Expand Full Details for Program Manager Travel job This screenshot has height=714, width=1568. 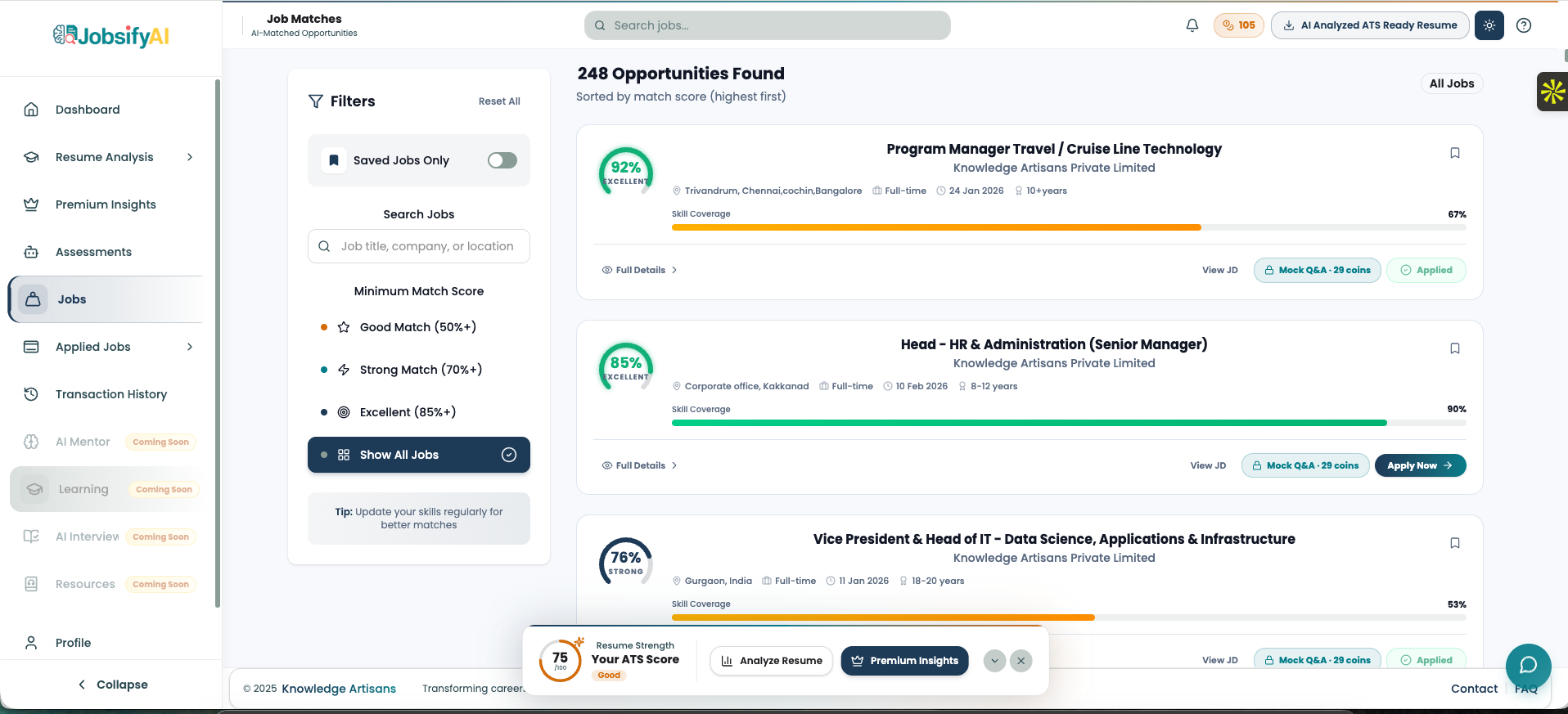click(x=640, y=270)
